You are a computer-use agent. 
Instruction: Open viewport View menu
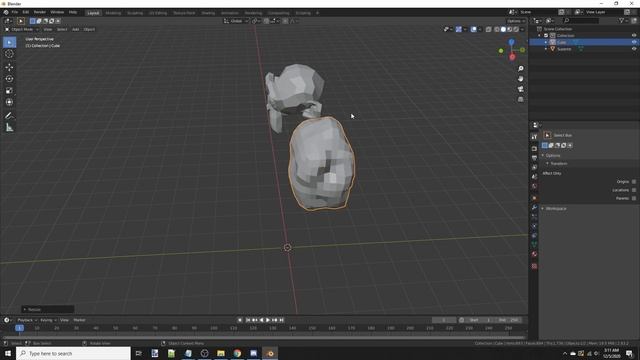[x=48, y=29]
